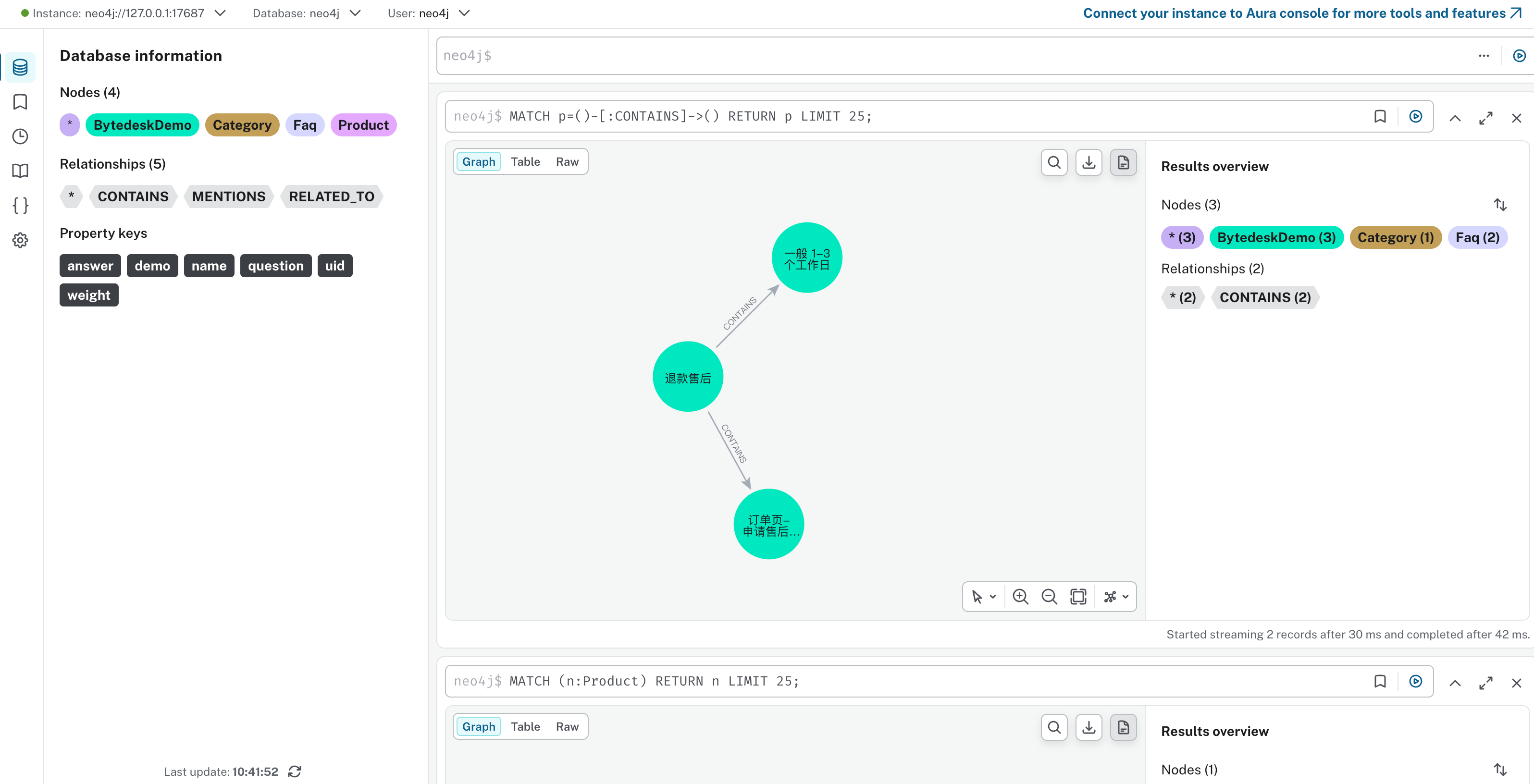The height and width of the screenshot is (784, 1534).
Task: Toggle the results overview panel in CONTAINS frame
Action: click(1123, 162)
